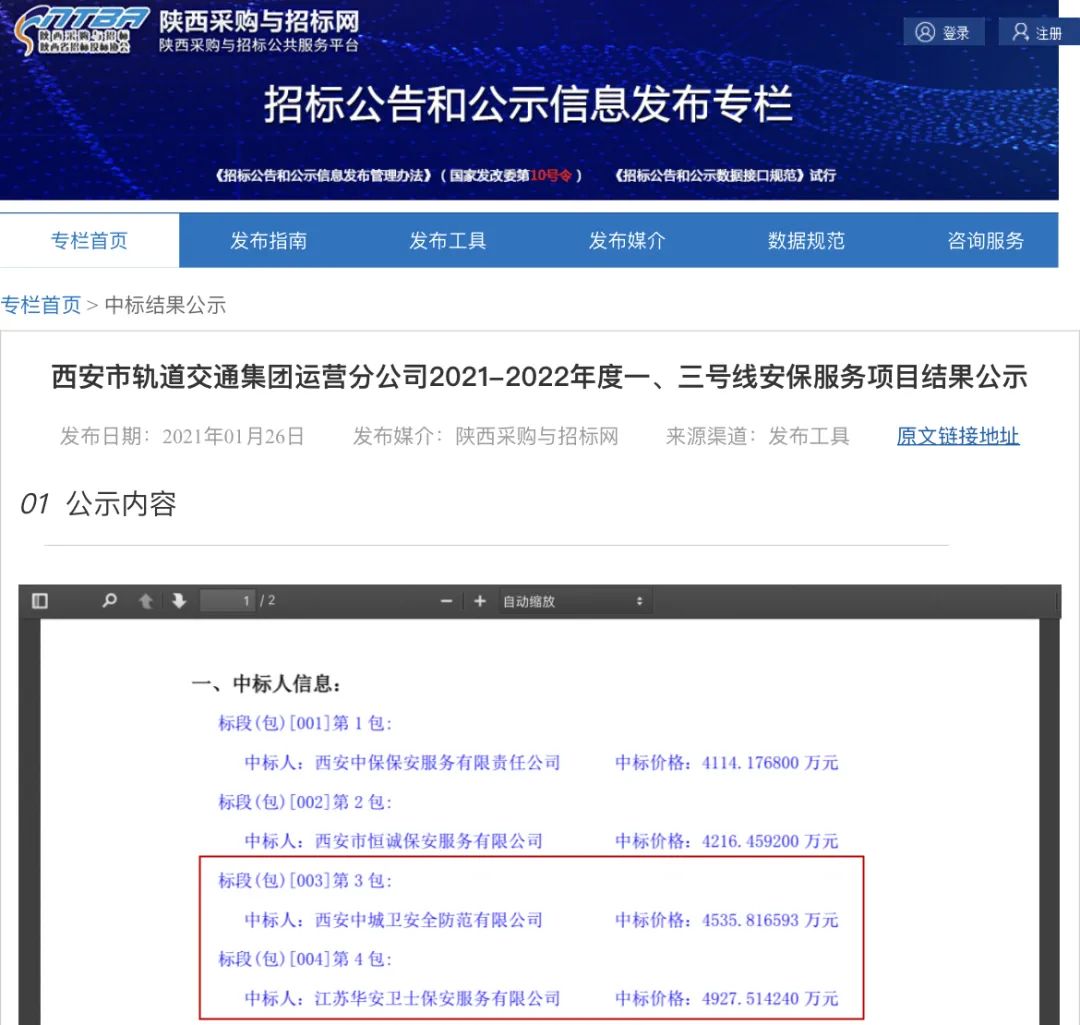Open the 自动缩放 zoom dropdown
Viewport: 1080px width, 1025px height.
573,601
